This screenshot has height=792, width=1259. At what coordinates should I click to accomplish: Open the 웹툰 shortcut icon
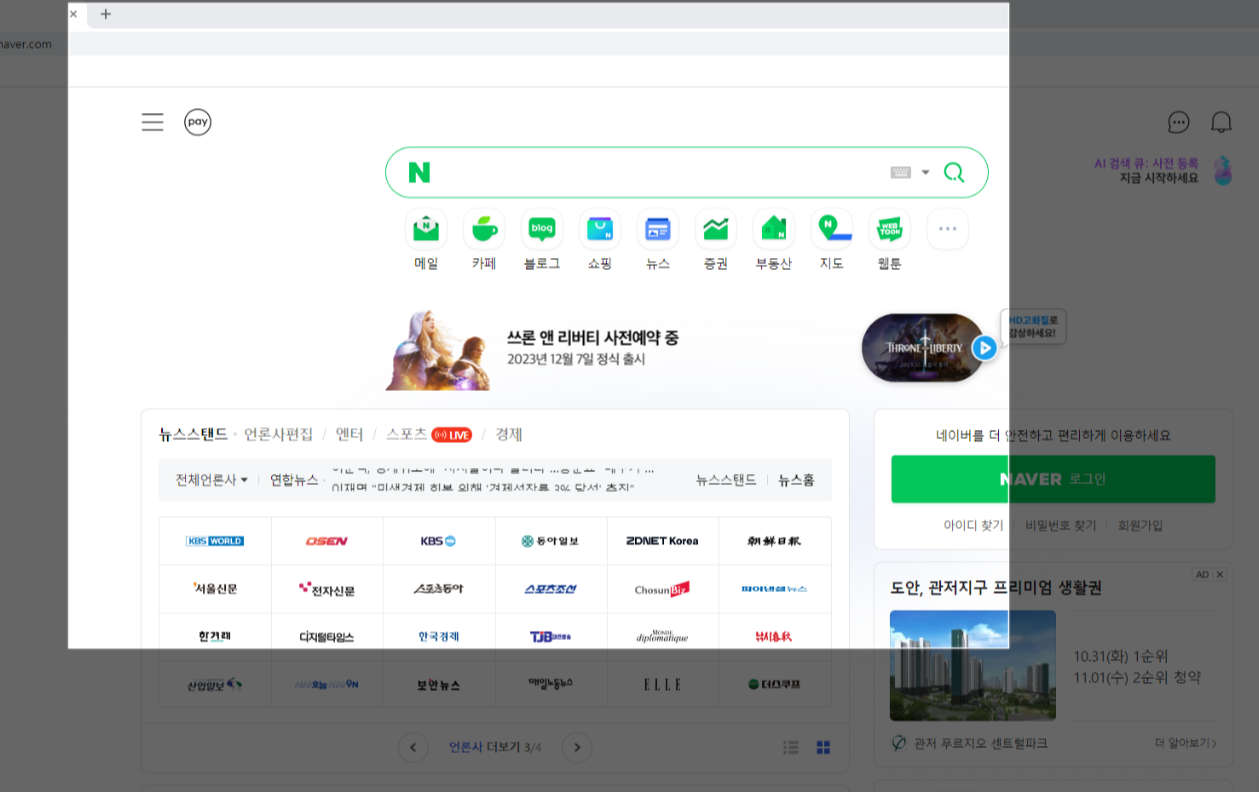coord(890,229)
